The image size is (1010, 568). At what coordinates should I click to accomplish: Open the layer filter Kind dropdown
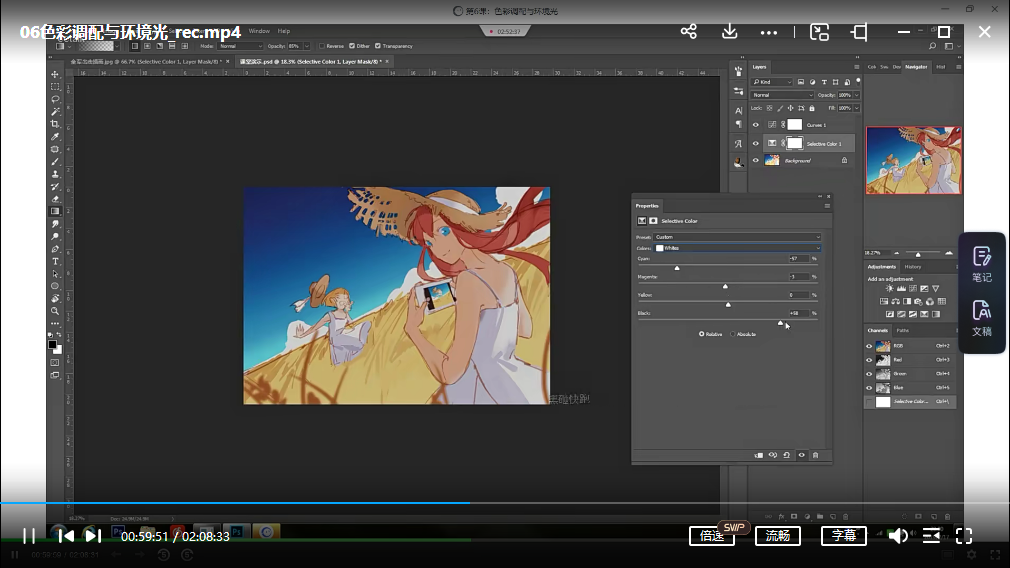click(x=772, y=82)
